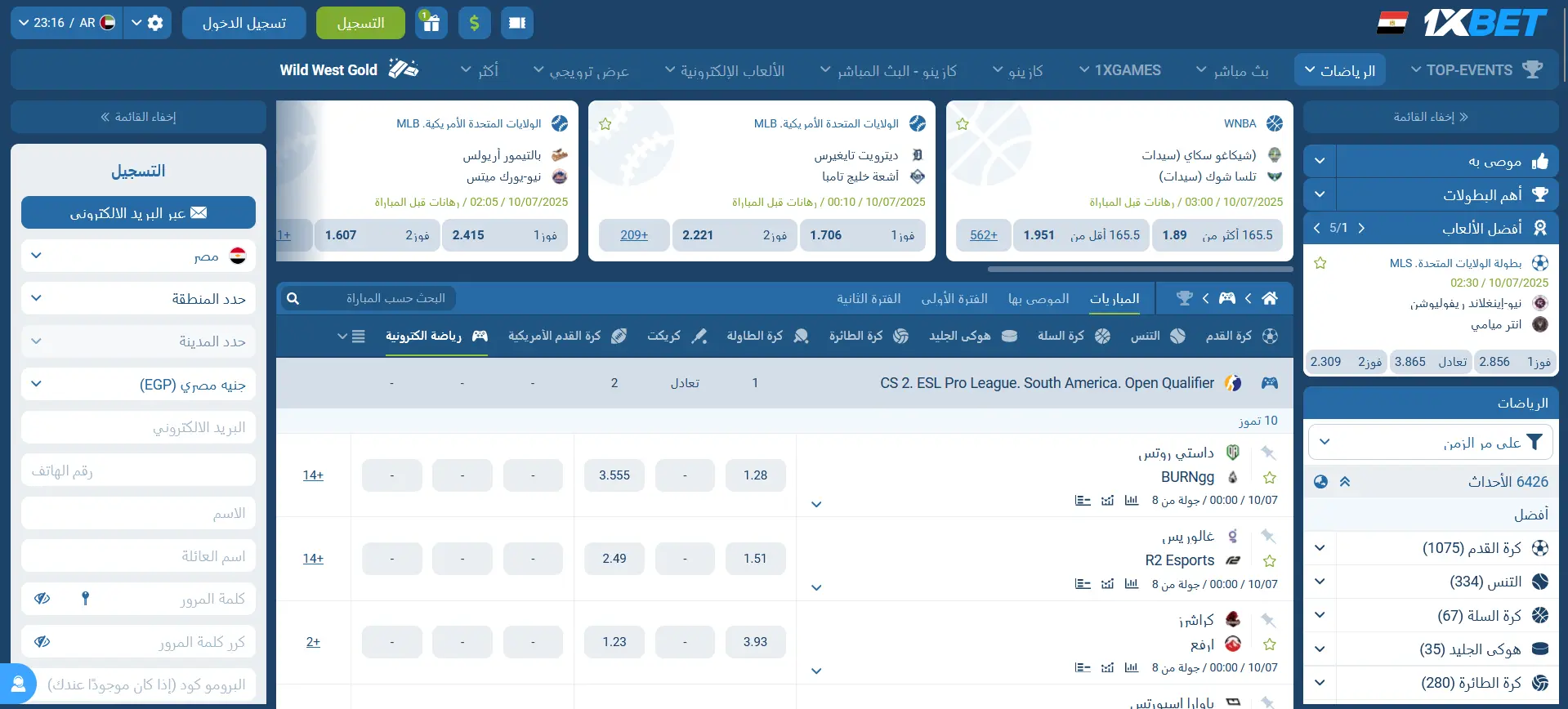
Task: Favorite BURNgg match star
Action: click(x=1270, y=478)
